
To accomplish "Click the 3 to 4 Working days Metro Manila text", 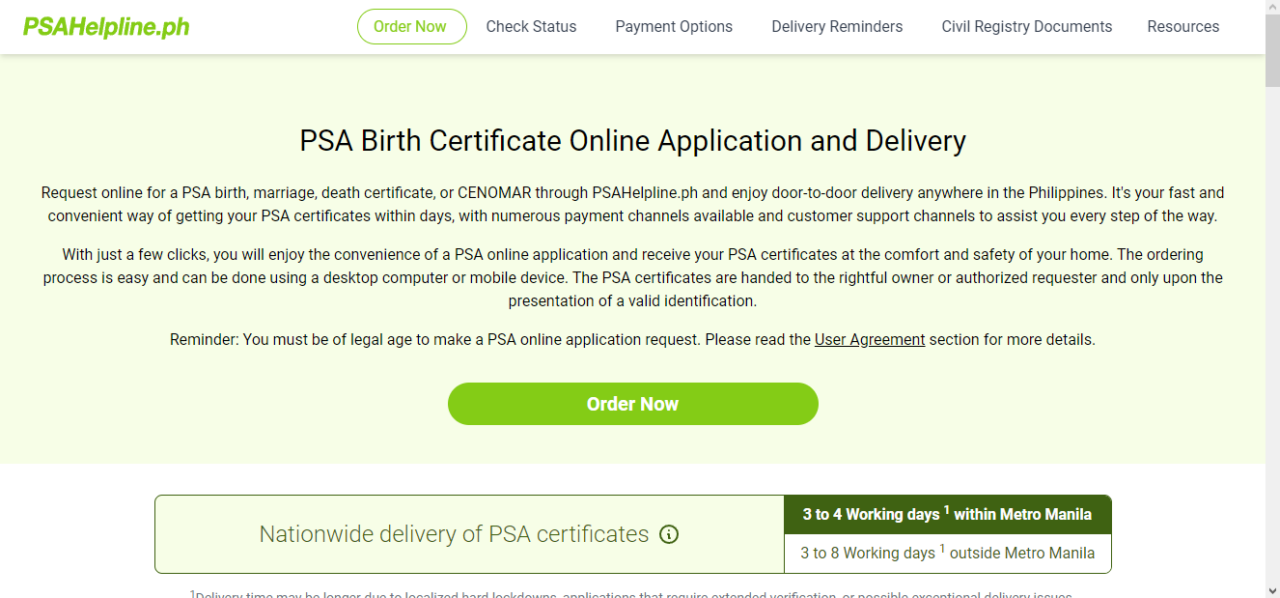I will point(947,514).
